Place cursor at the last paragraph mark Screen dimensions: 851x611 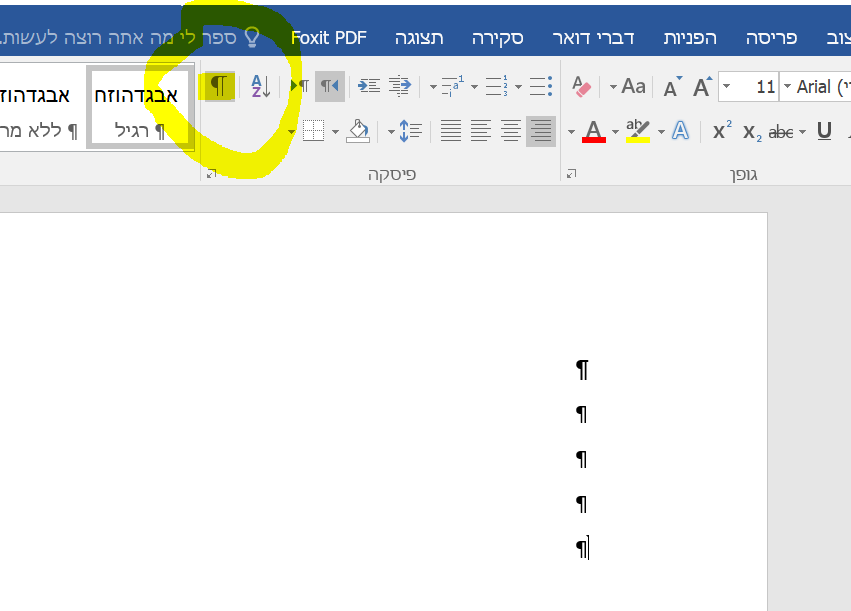pos(582,549)
